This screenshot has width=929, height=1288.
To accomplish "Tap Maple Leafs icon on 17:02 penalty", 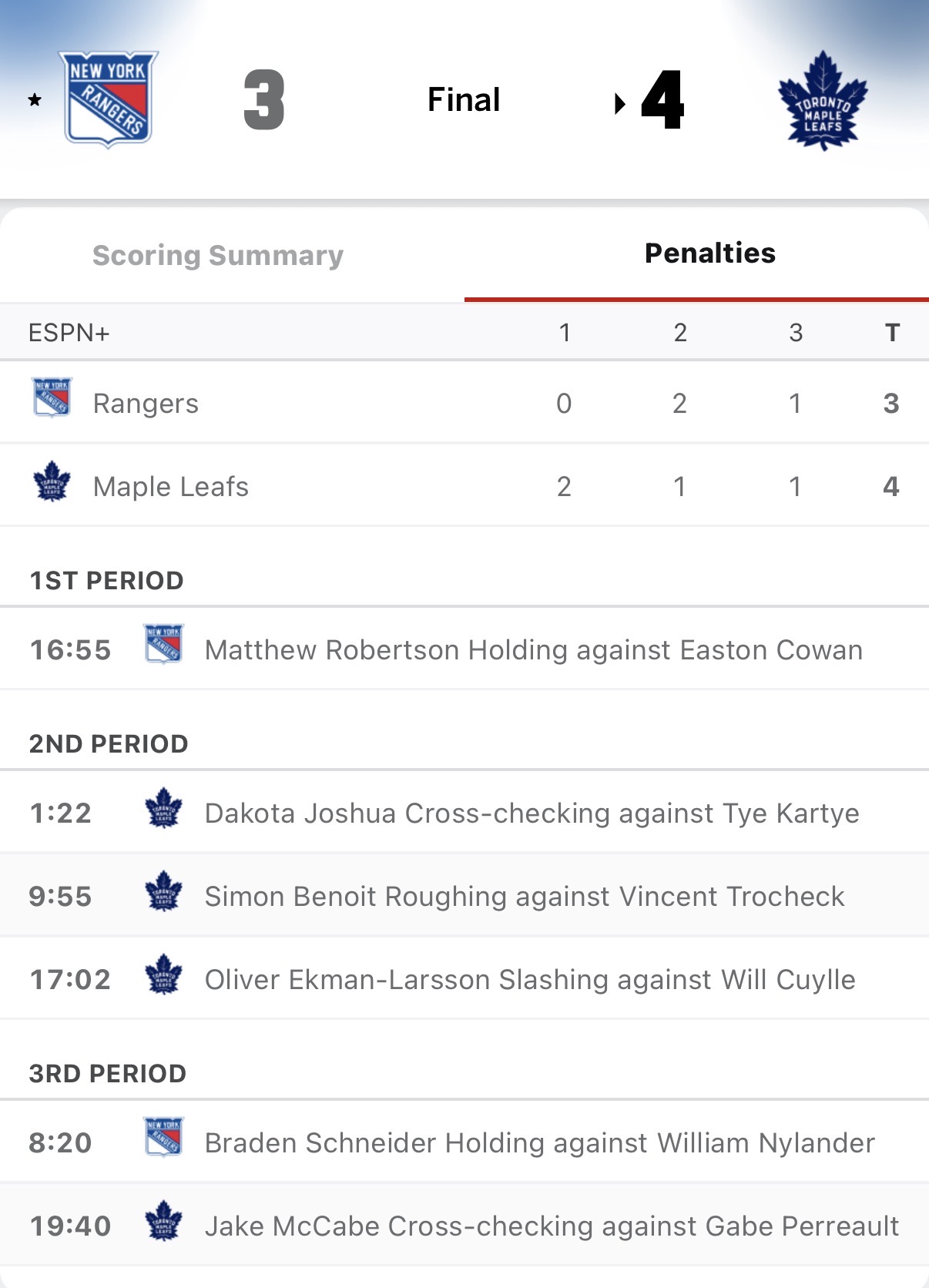I will [163, 974].
